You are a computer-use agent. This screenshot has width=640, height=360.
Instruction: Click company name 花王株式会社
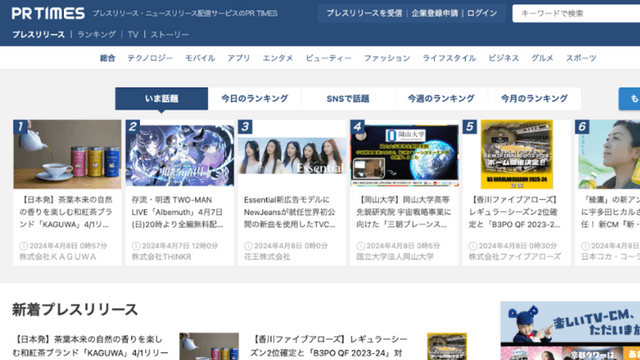(x=267, y=257)
